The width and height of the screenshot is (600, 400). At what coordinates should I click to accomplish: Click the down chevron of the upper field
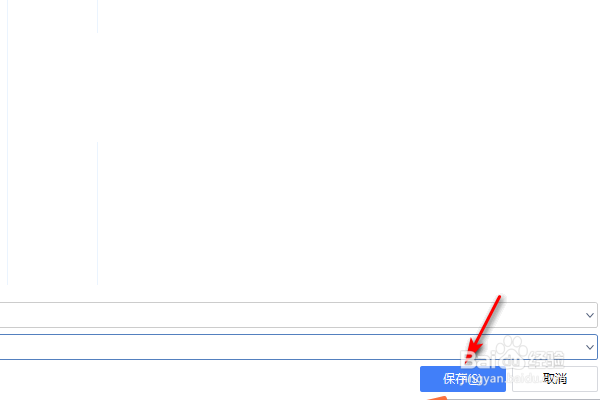[589, 315]
